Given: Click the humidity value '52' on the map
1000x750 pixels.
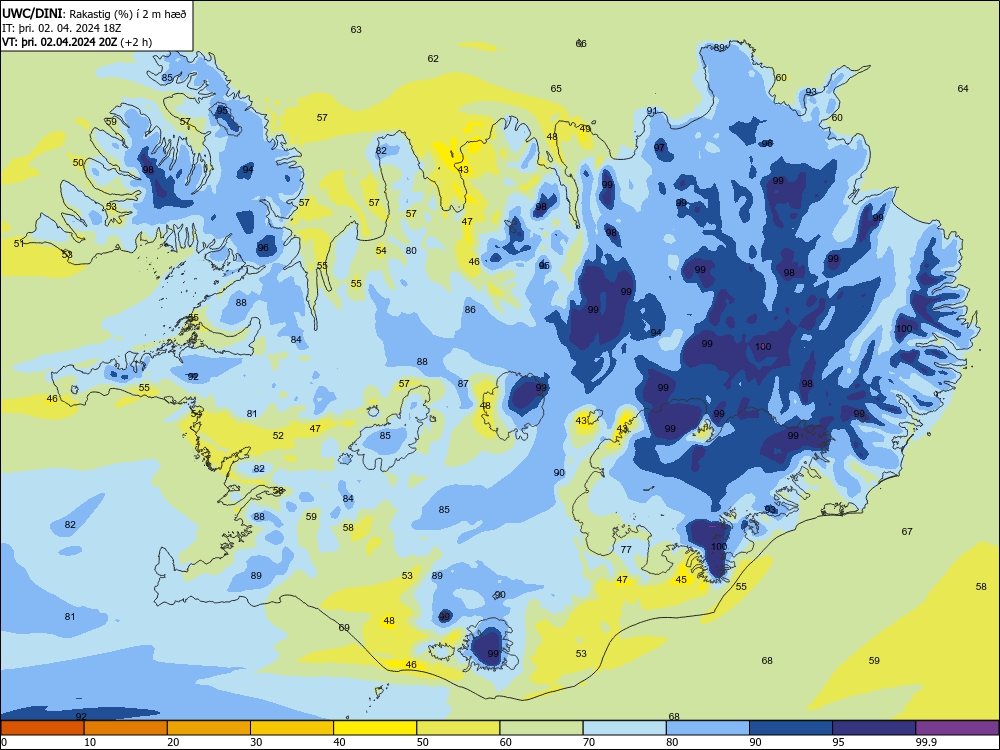Looking at the screenshot, I should (278, 436).
